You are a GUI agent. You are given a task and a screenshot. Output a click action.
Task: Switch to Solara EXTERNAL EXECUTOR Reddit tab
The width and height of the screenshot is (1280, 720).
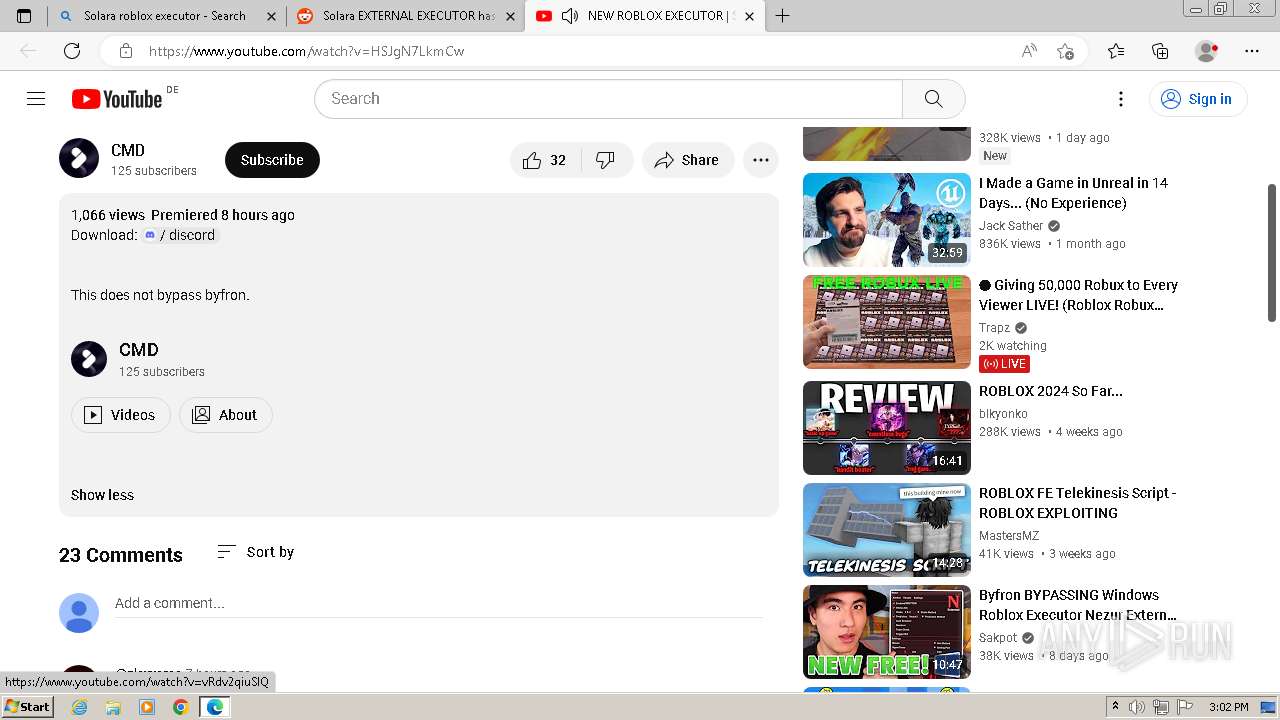[405, 16]
